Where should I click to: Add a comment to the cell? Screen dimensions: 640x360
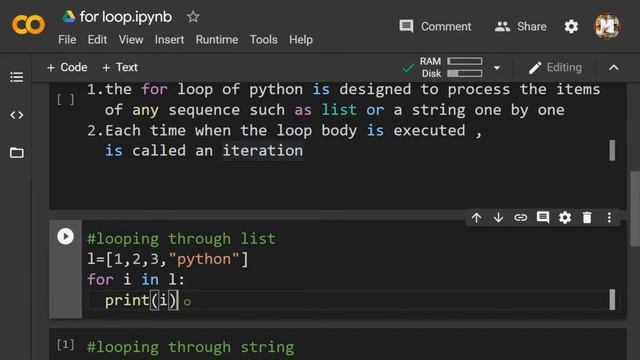542,218
